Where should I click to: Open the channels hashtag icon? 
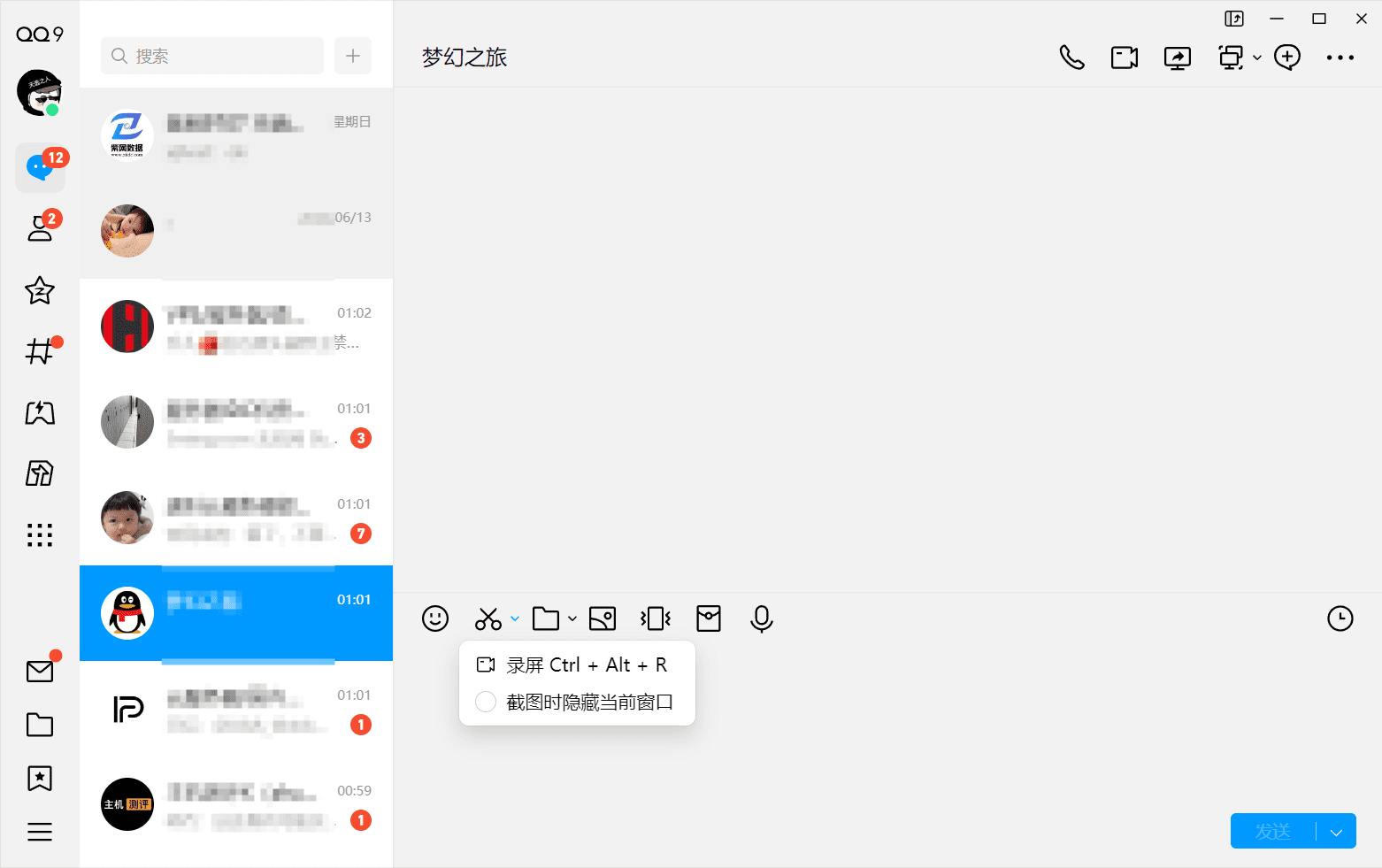click(40, 351)
